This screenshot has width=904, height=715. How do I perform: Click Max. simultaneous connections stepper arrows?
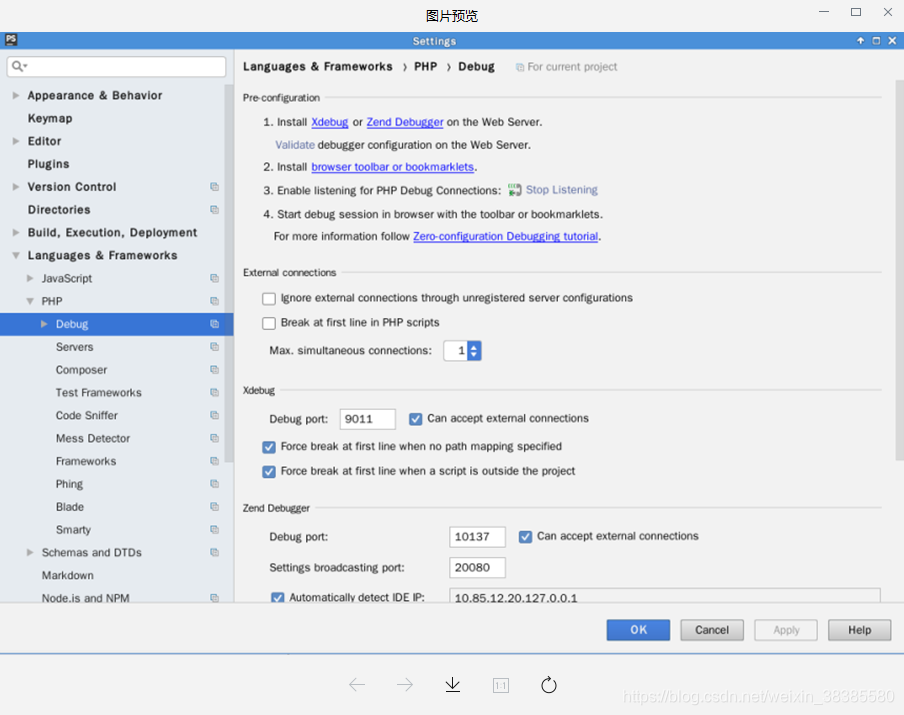474,351
